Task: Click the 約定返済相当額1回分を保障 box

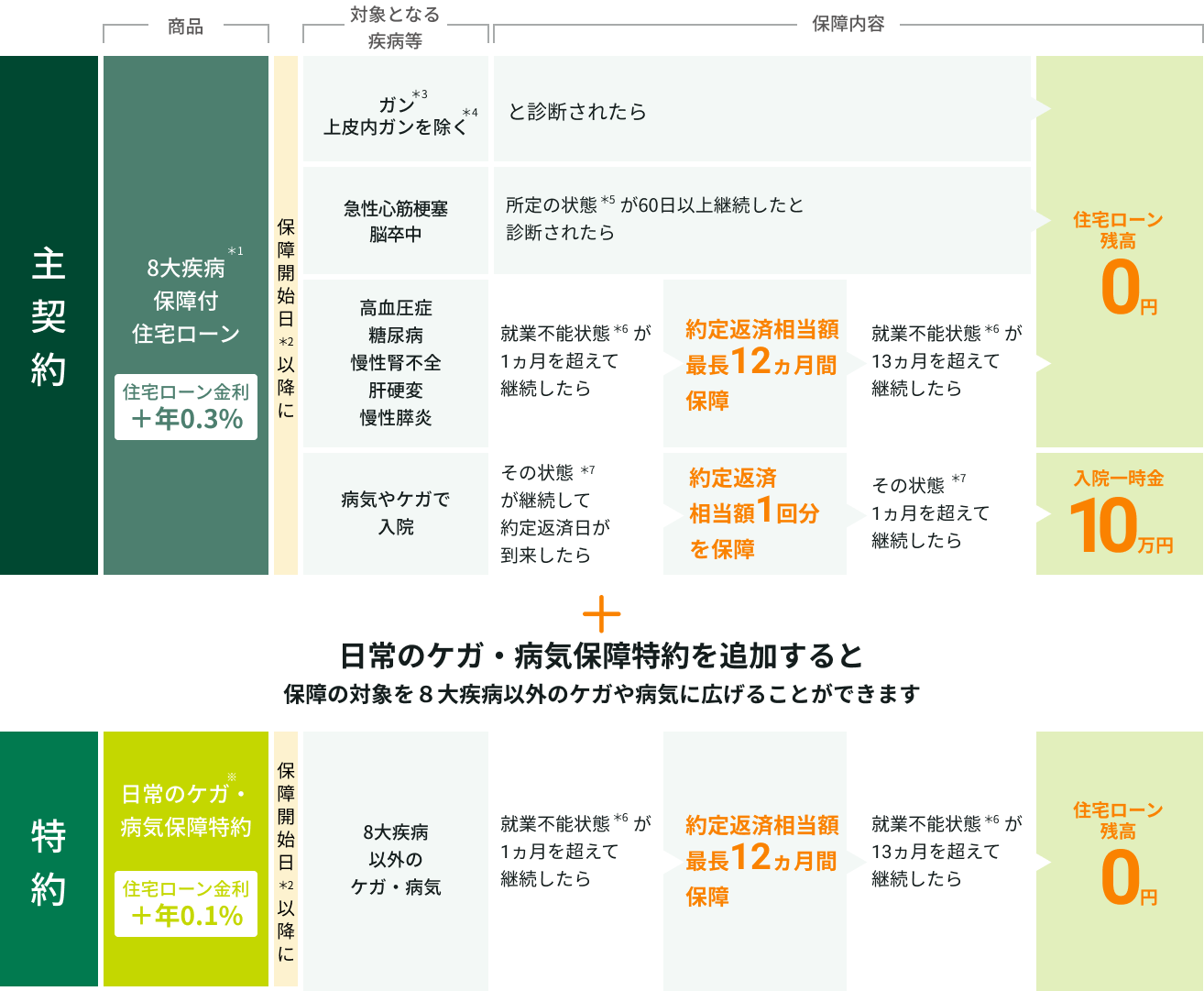Action: point(755,513)
